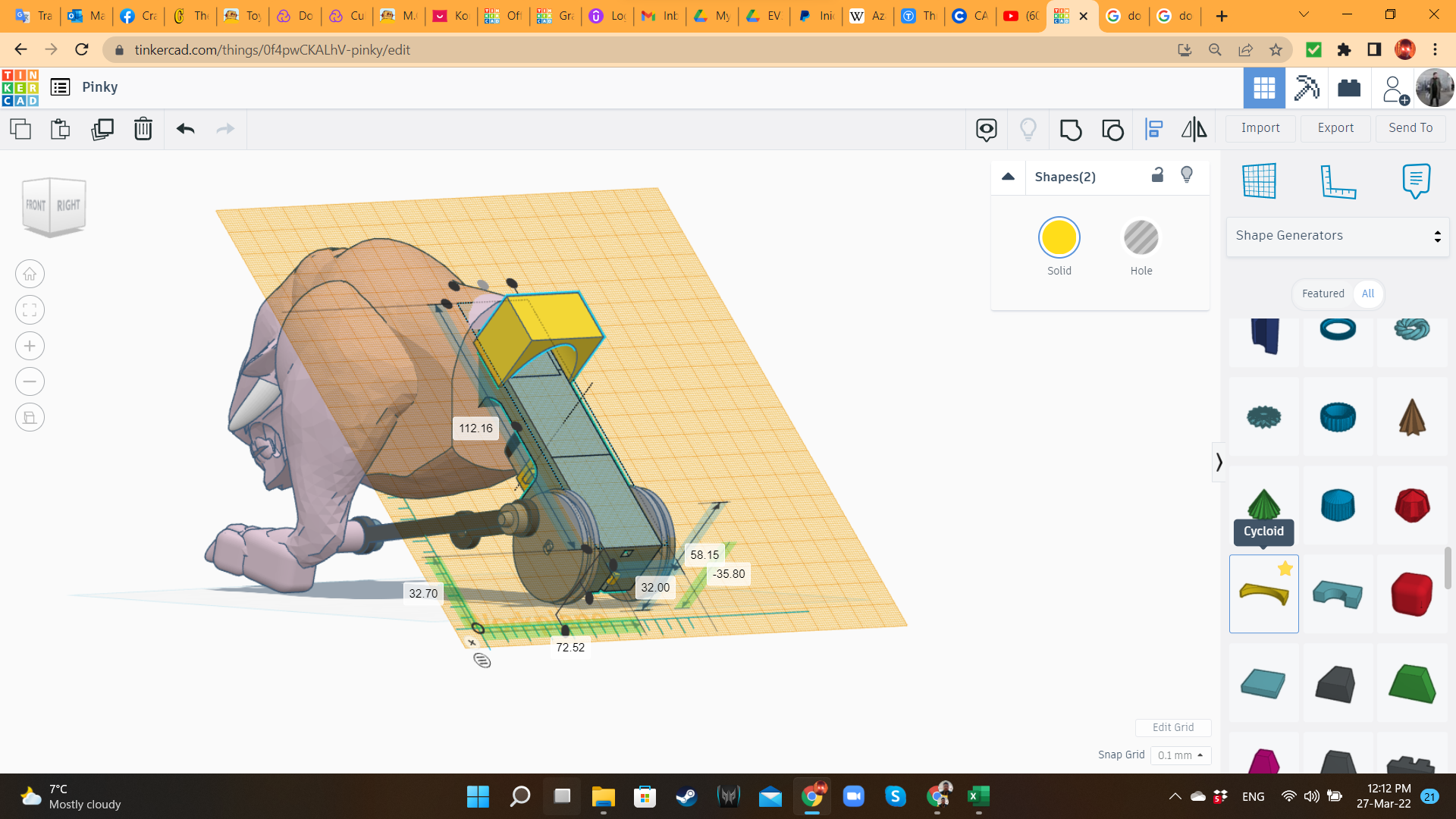
Task: Open the Align tool
Action: 1153,130
